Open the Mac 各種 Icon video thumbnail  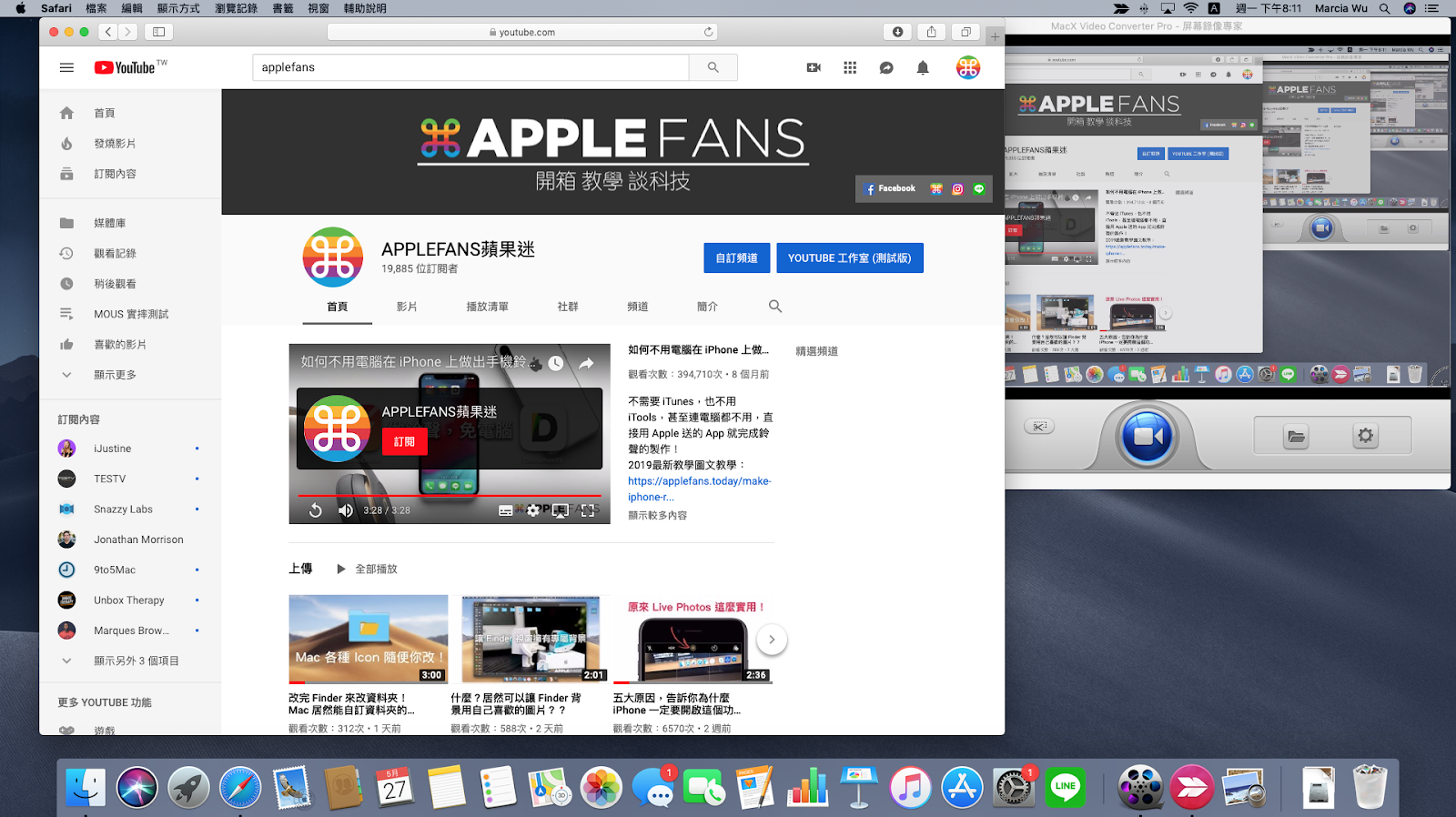369,639
